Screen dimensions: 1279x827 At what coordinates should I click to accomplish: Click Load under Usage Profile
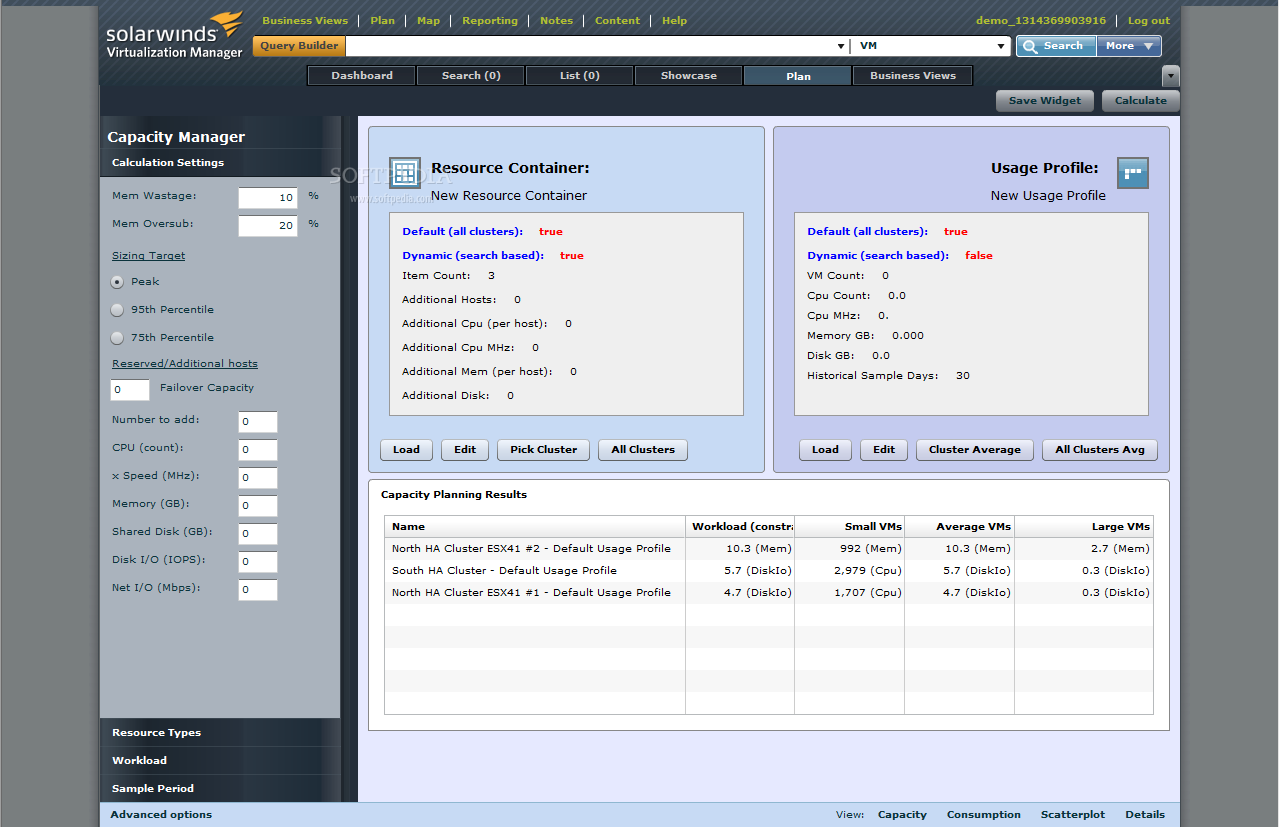[x=825, y=450]
